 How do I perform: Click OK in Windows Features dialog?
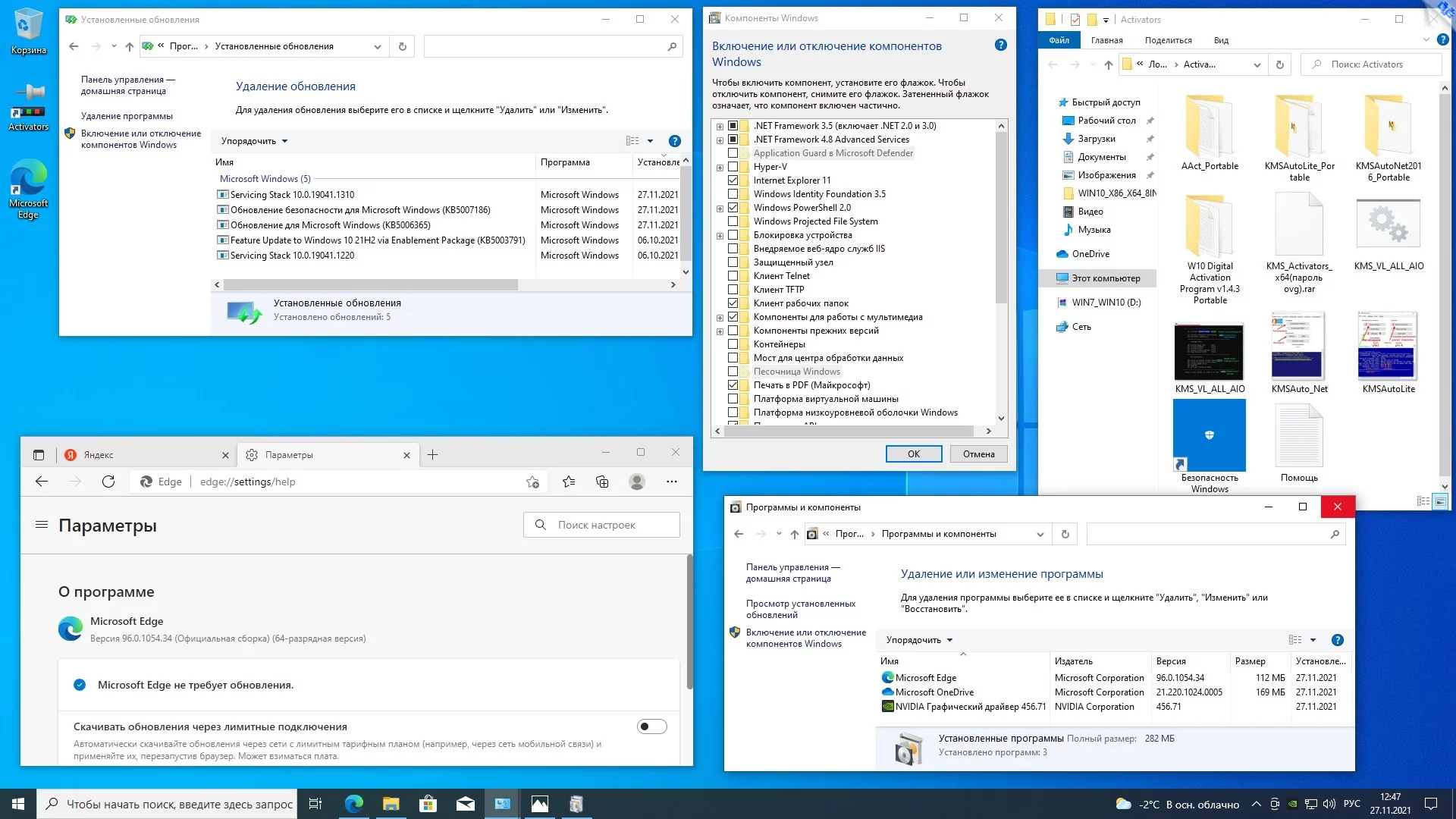913,453
